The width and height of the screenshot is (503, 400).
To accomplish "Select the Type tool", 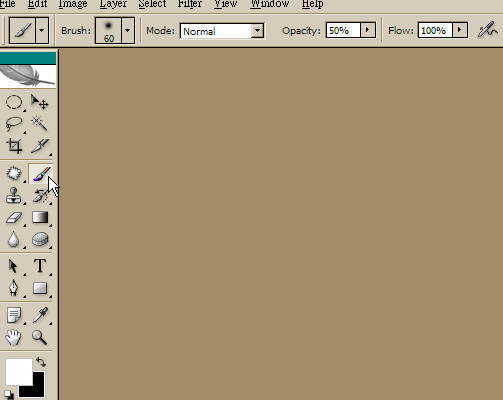I will 40,266.
